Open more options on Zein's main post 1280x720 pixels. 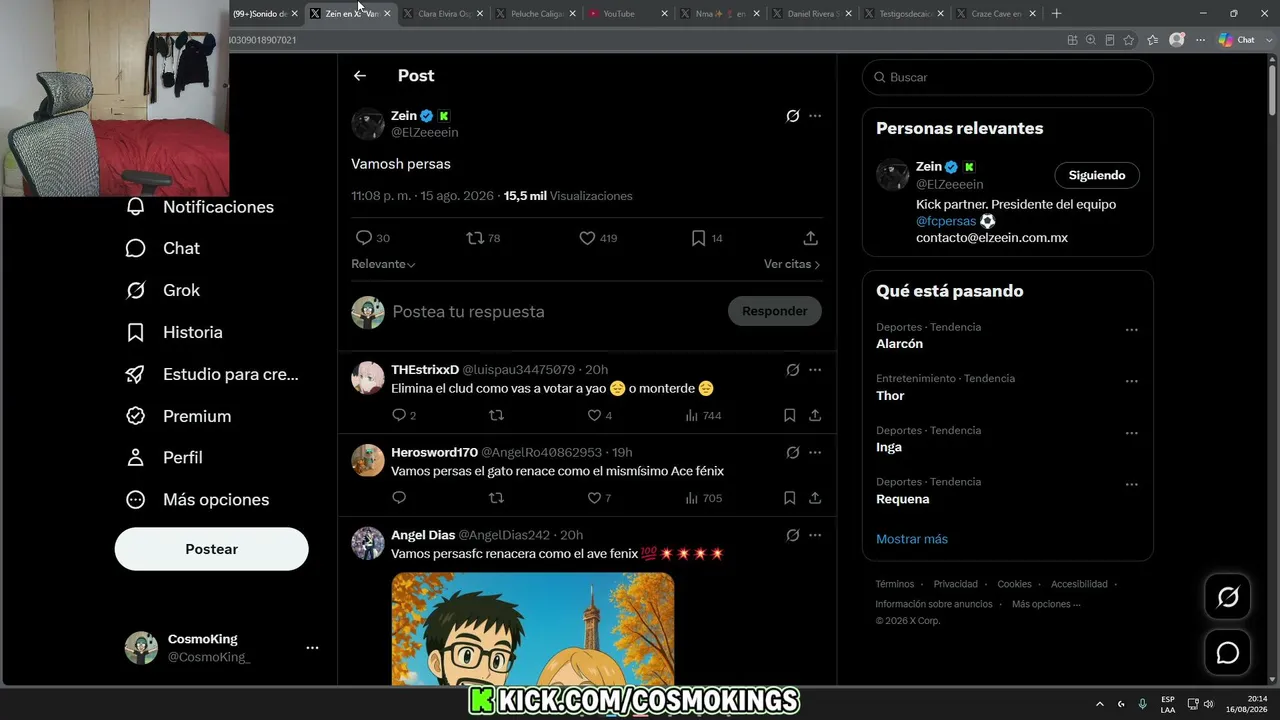point(815,116)
